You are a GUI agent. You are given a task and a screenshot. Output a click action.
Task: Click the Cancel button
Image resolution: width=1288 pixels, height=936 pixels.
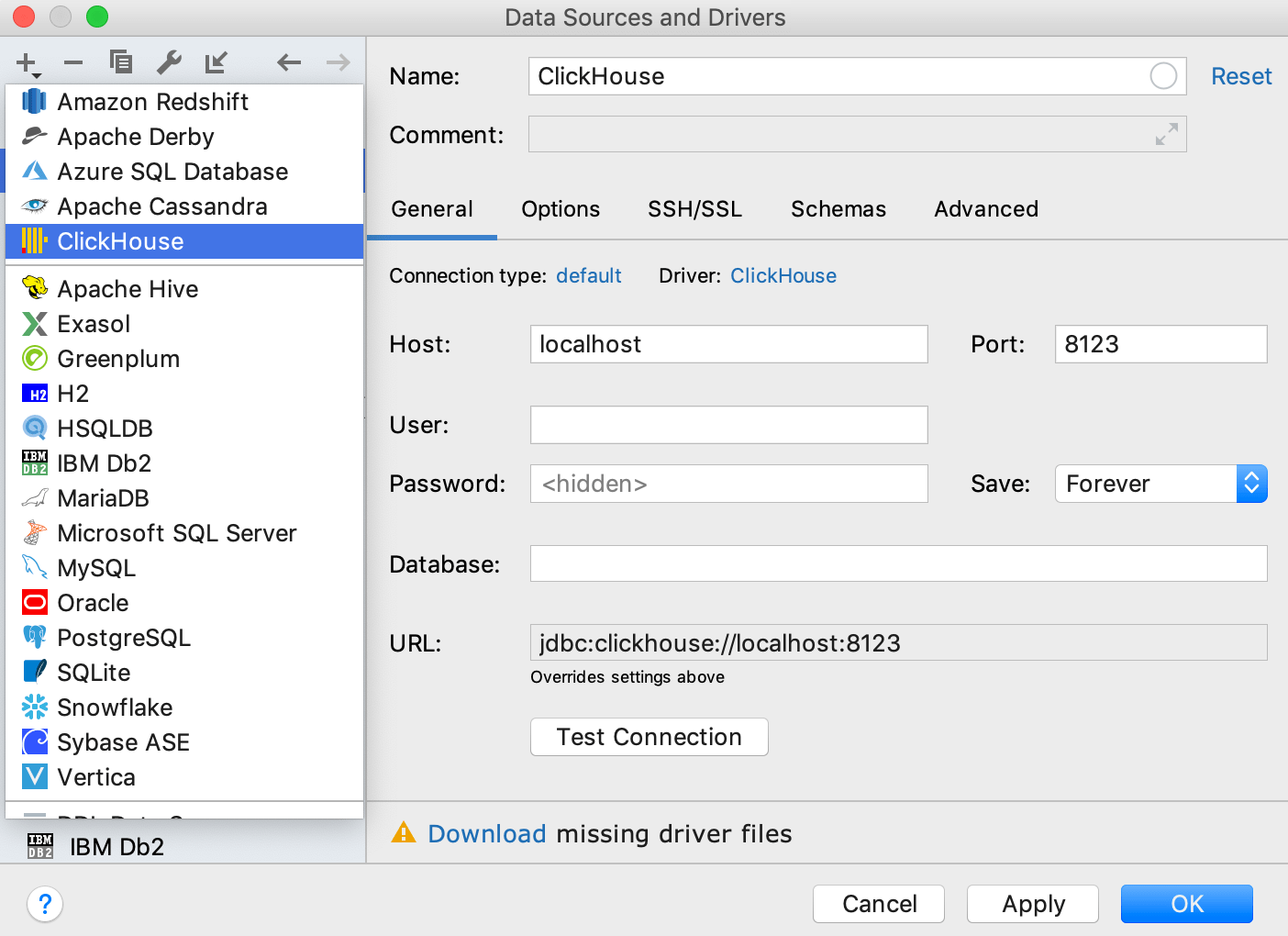(879, 904)
